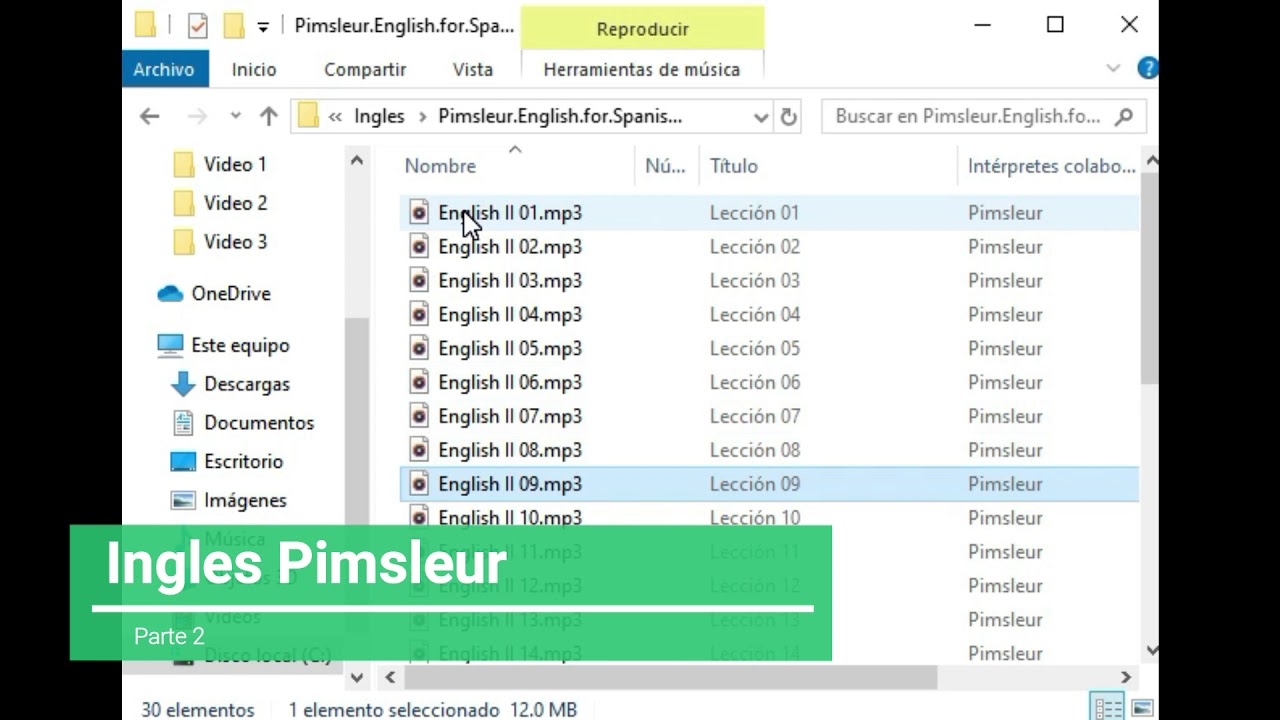Open OneDrive in the navigation pane
The height and width of the screenshot is (720, 1280).
[x=231, y=294]
